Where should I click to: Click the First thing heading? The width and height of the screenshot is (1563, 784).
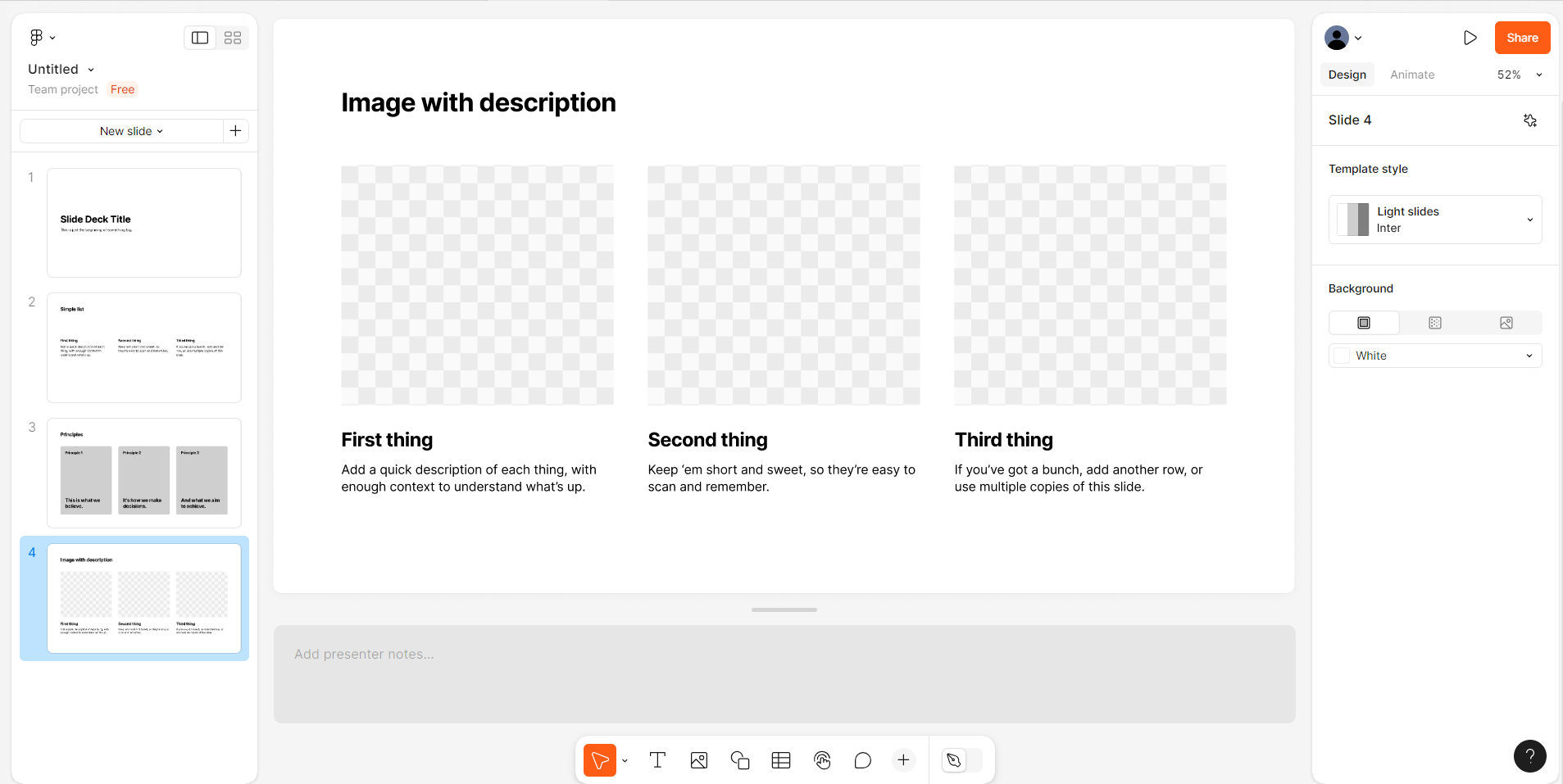pyautogui.click(x=387, y=440)
